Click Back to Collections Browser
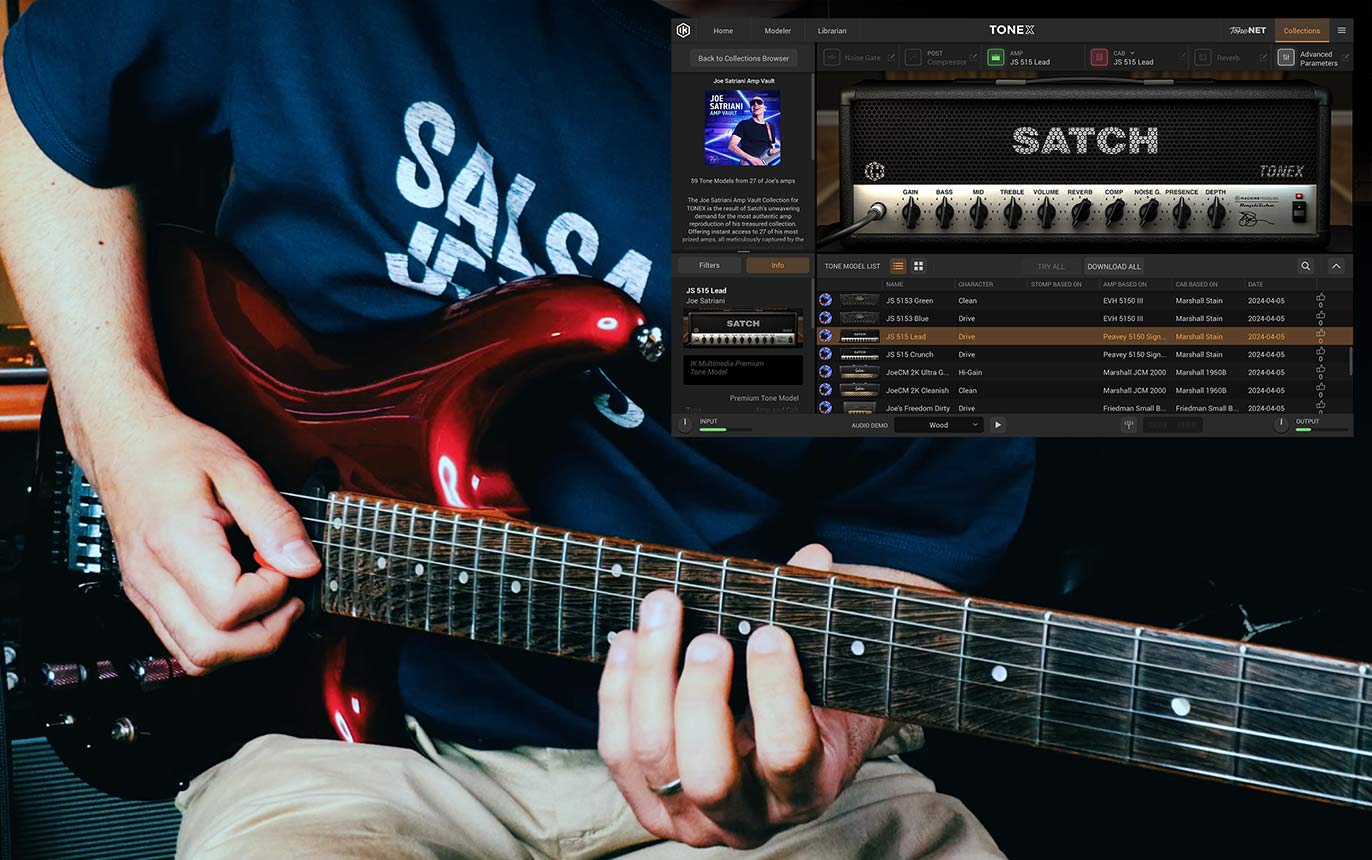The width and height of the screenshot is (1372, 860). [x=743, y=58]
